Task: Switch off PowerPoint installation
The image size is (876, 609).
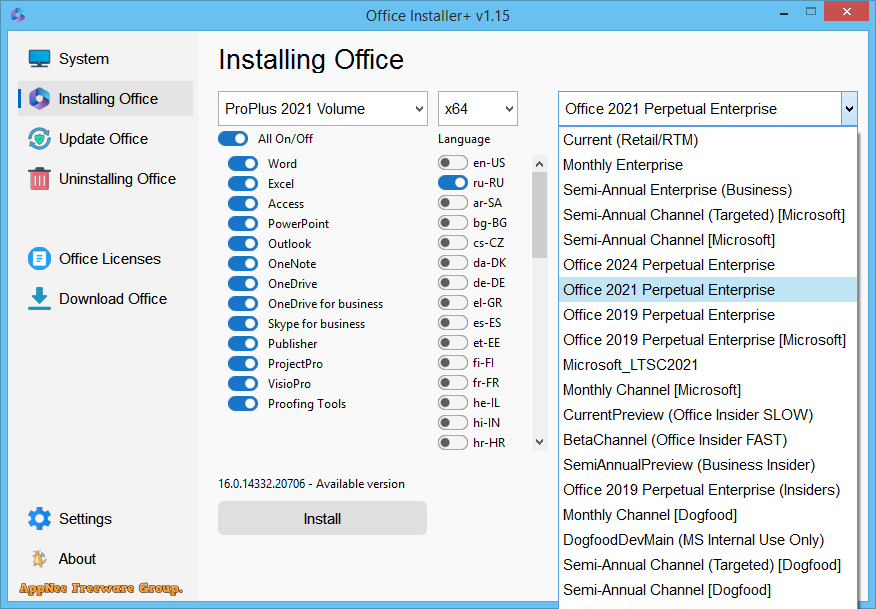Action: (243, 224)
